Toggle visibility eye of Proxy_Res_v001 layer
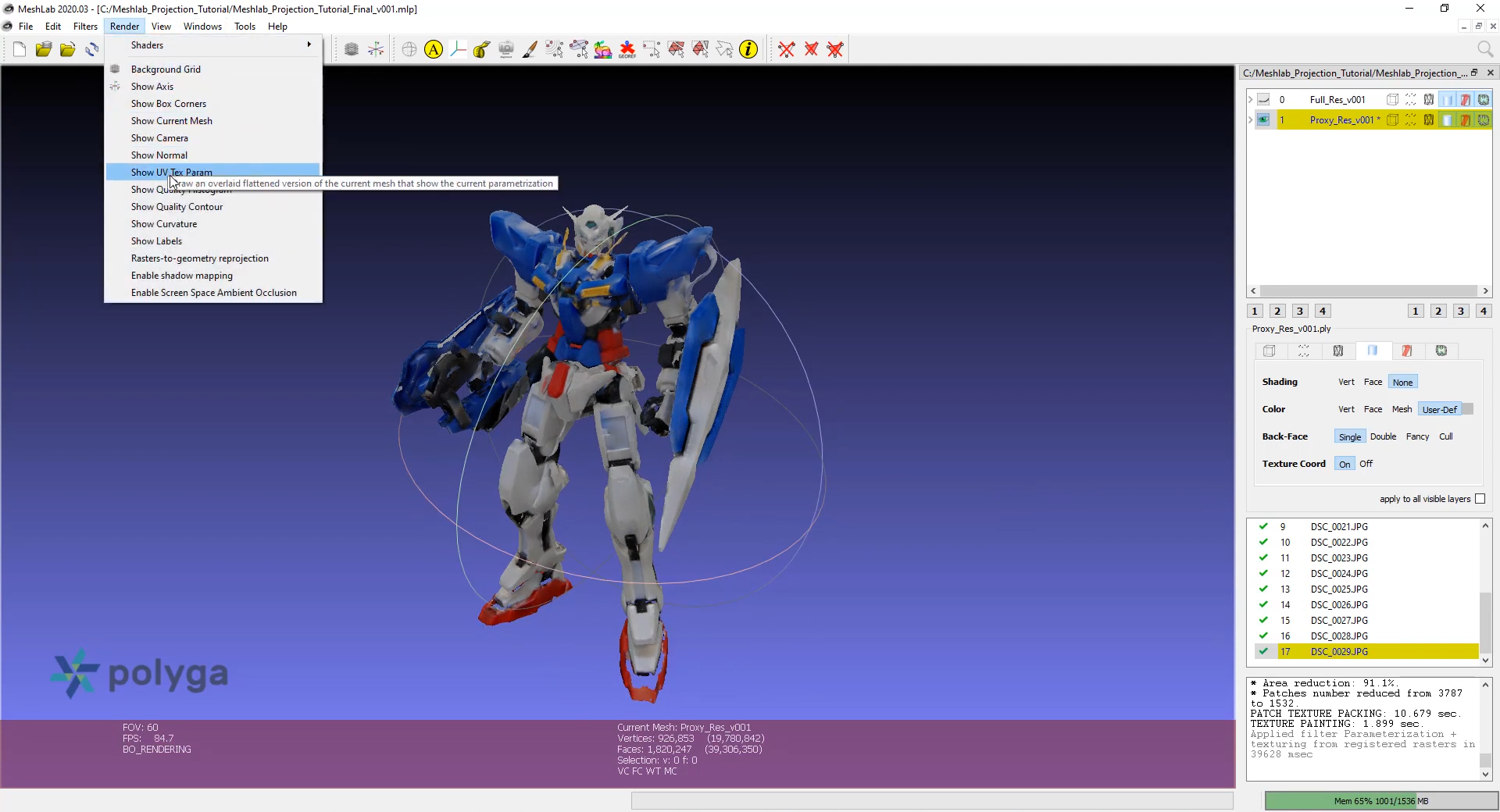Image resolution: width=1500 pixels, height=812 pixels. point(1263,119)
